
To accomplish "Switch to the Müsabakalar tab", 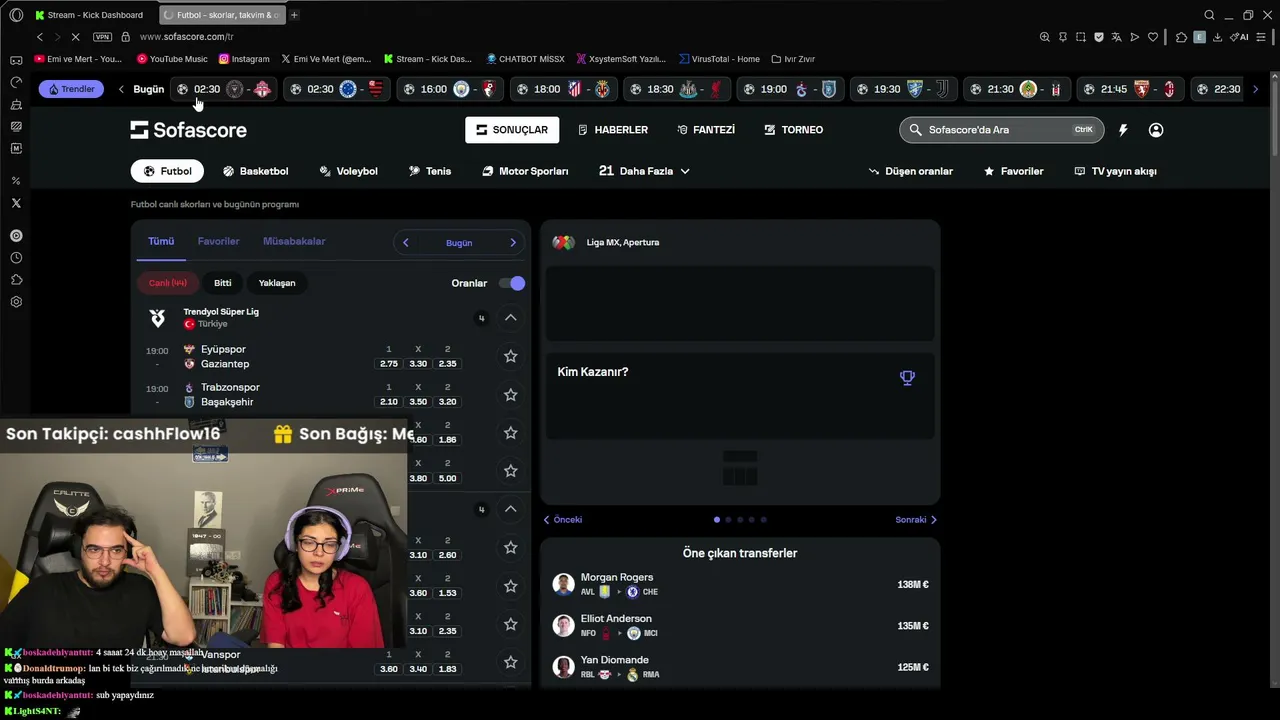I will click(x=294, y=241).
